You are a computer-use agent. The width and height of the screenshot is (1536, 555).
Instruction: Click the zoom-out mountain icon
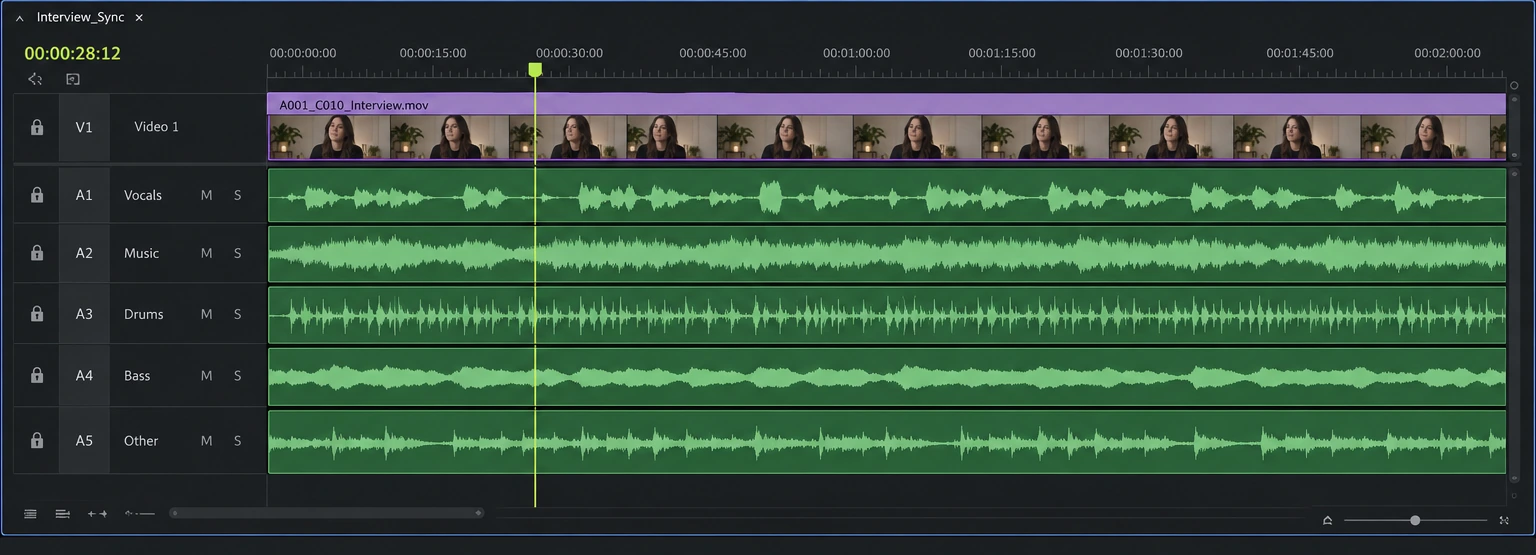pyautogui.click(x=1327, y=520)
